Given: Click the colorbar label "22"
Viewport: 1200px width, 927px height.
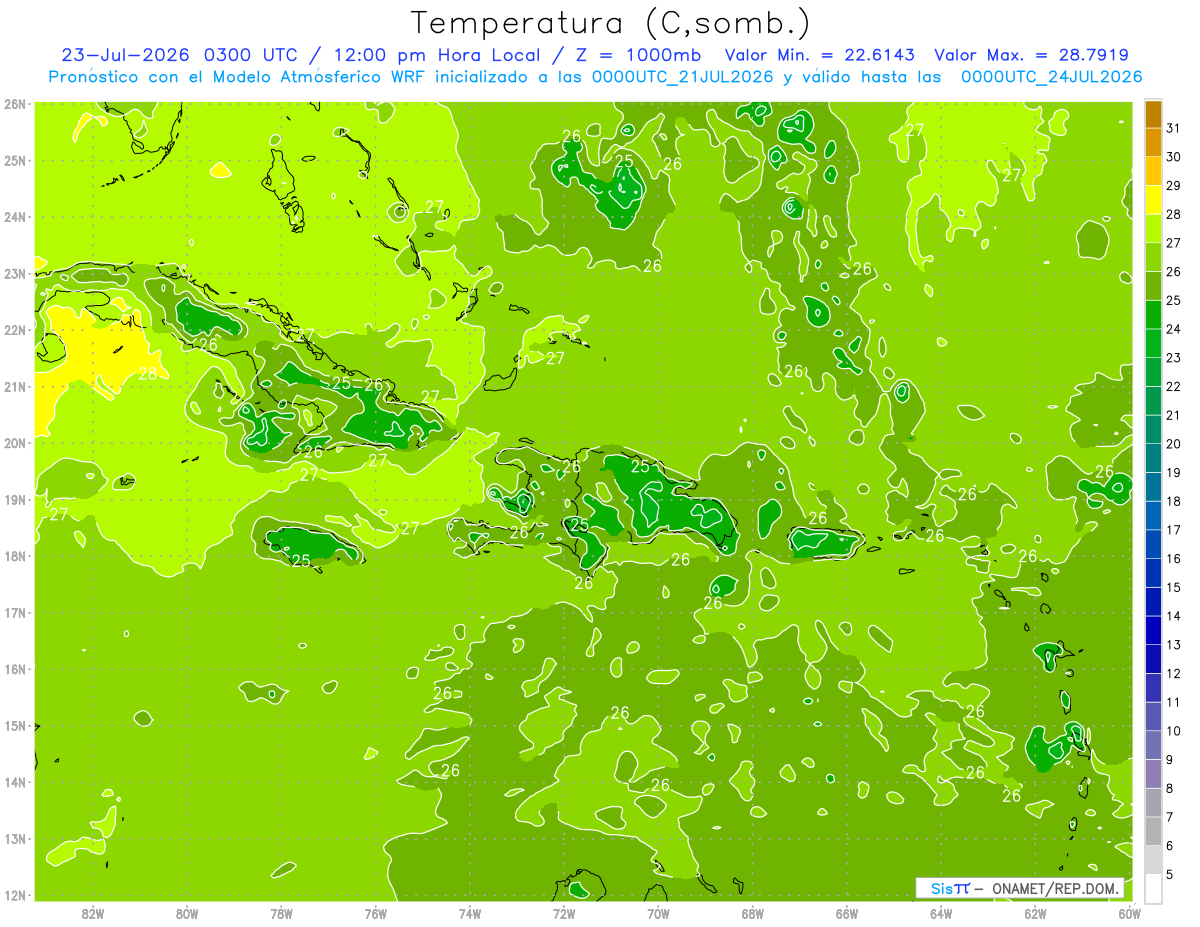Looking at the screenshot, I should tap(1174, 387).
